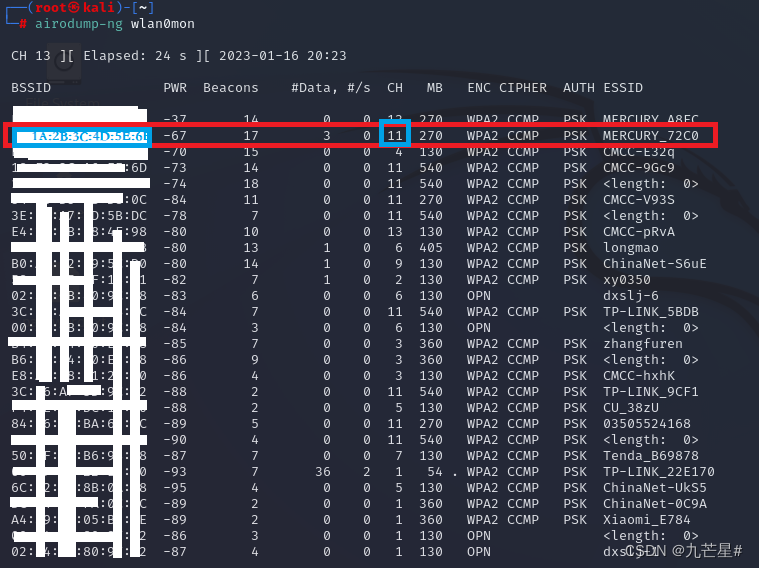Click the Elapsed: 24 s status
This screenshot has height=568, width=759.
coord(135,56)
